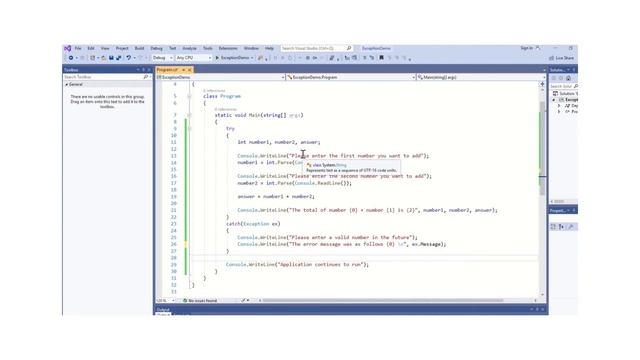Open the Extensions menu
Viewport: 640px width, 360px height.
coord(228,48)
